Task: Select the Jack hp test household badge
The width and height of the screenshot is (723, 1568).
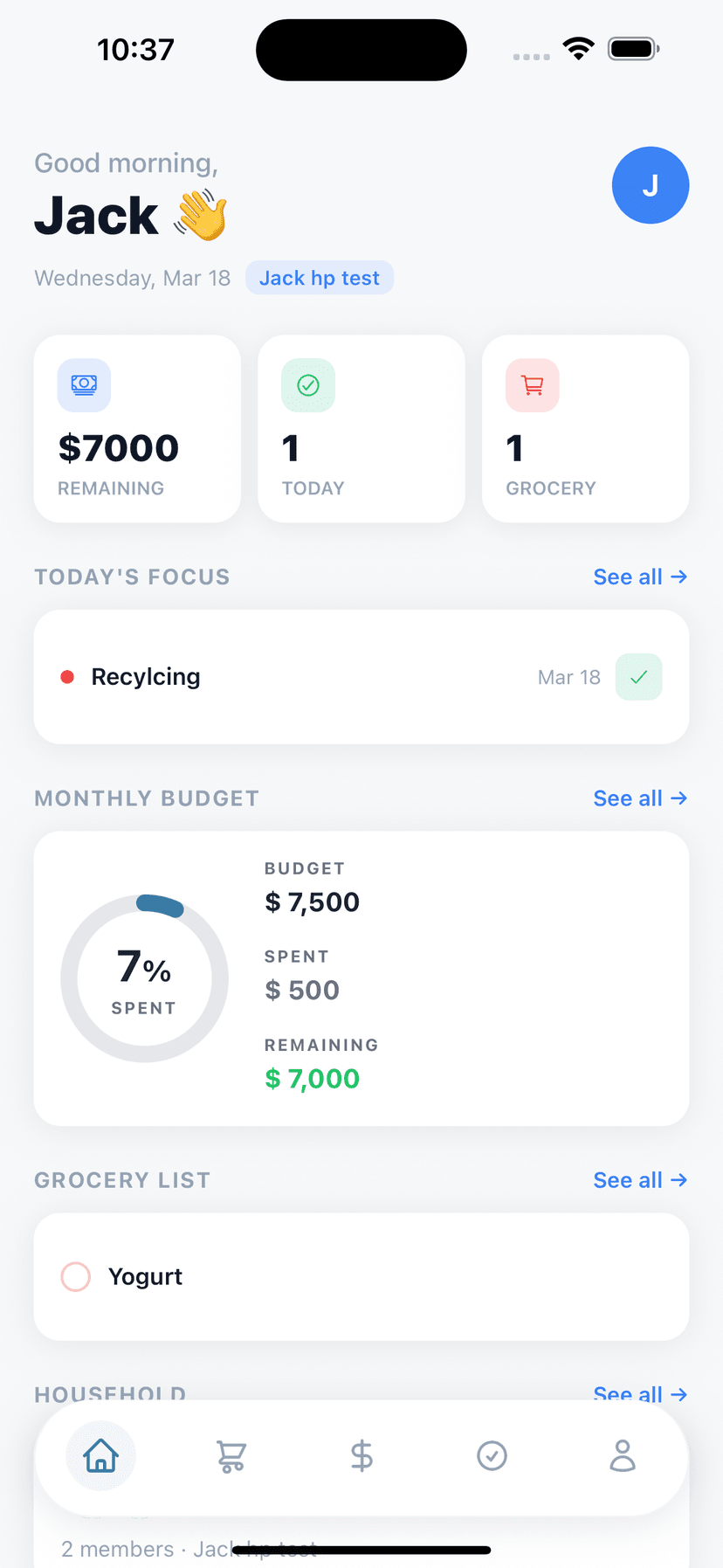Action: coord(320,278)
